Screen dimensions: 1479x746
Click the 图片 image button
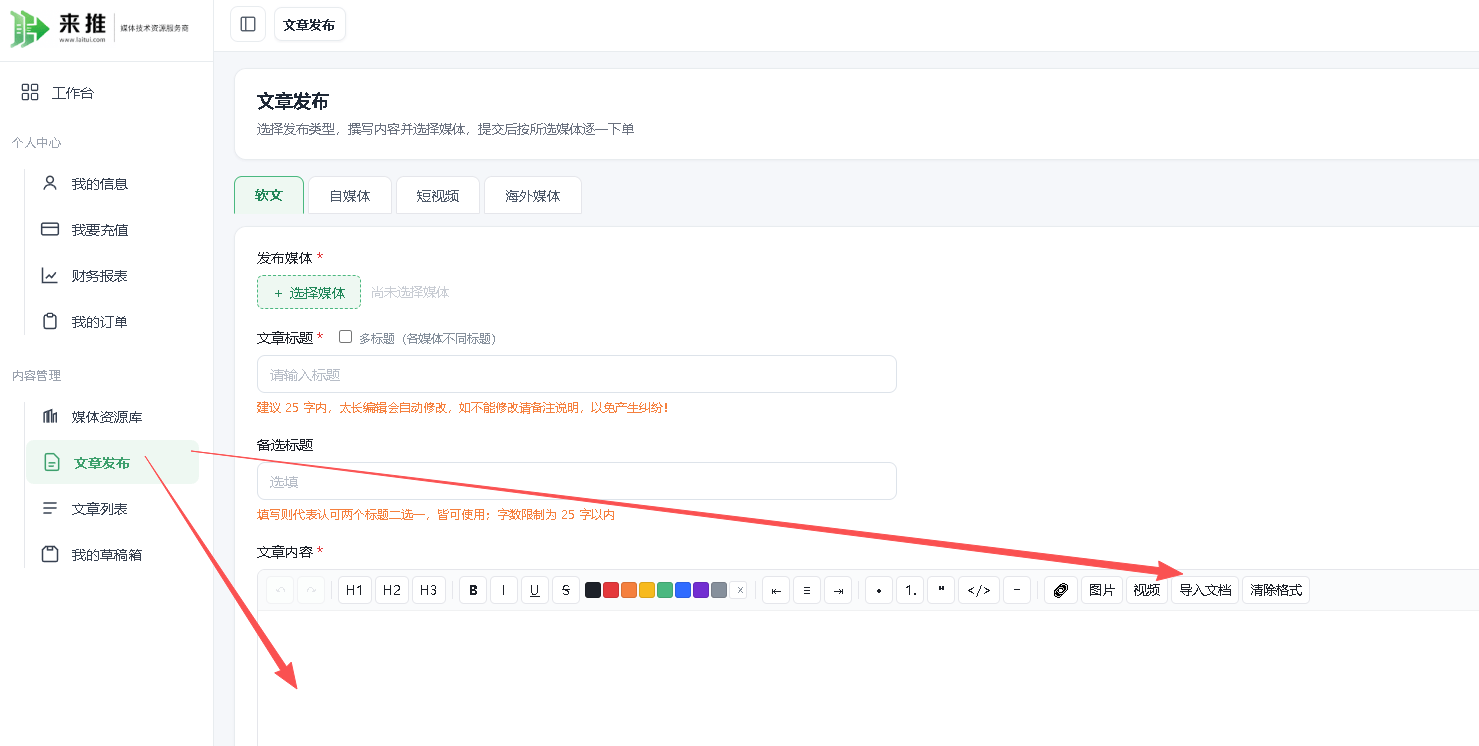coord(1102,591)
